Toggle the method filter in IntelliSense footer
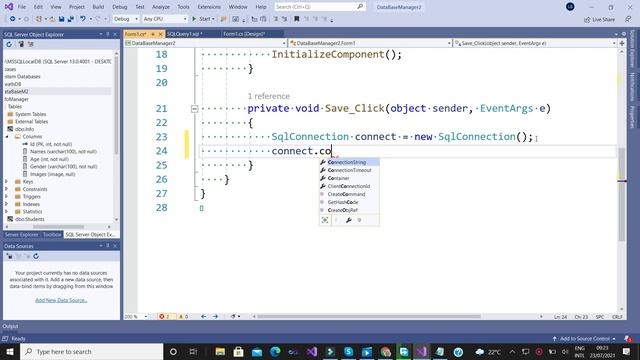This screenshot has width=640, height=360. 360,220
